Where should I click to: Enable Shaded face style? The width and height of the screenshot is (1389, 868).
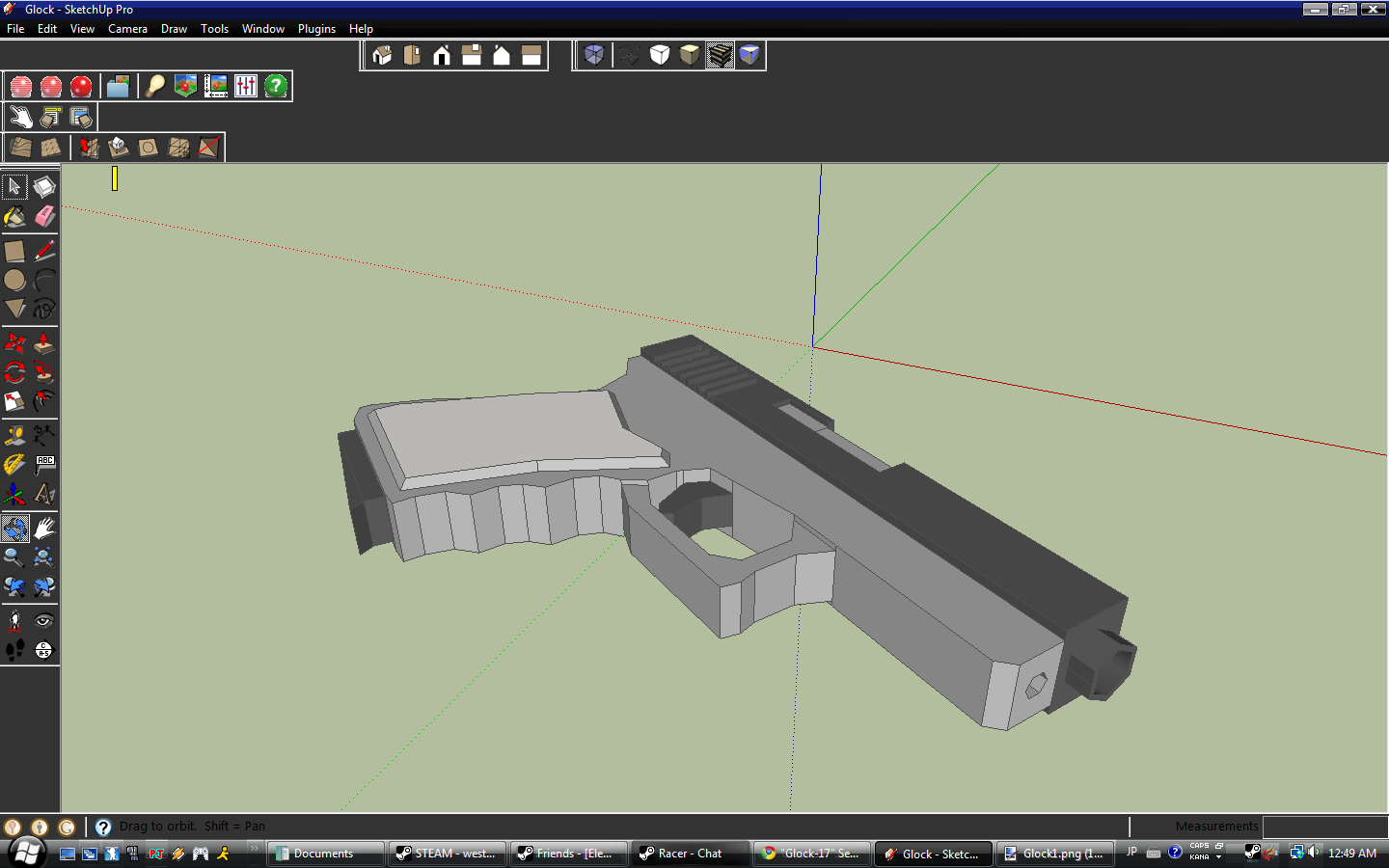coord(690,55)
